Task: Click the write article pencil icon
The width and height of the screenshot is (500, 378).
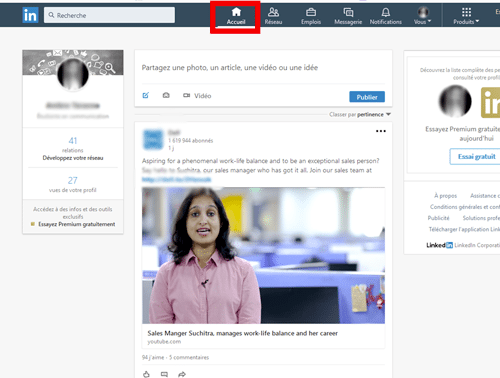Action: pyautogui.click(x=146, y=95)
